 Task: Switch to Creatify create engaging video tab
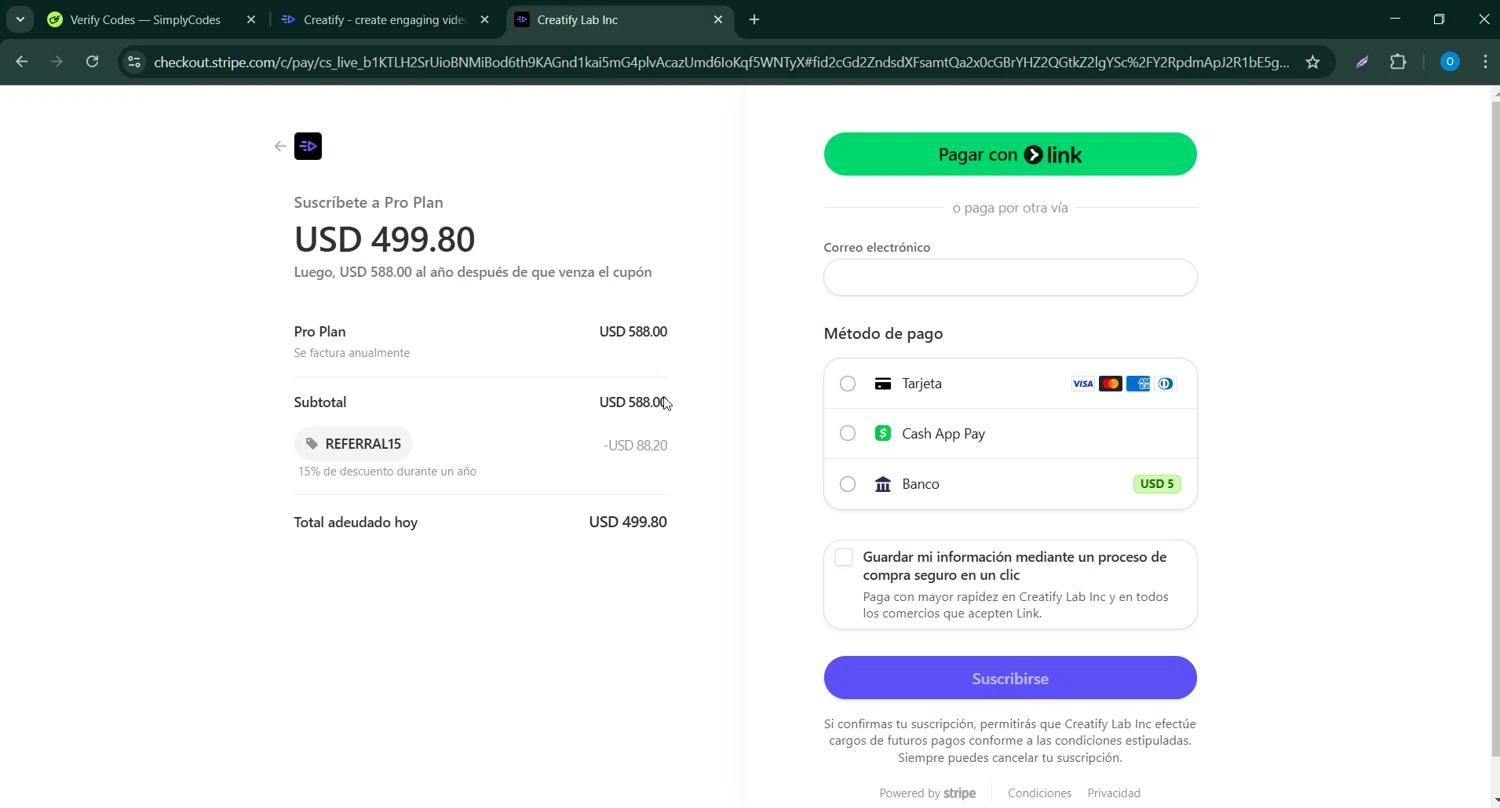pyautogui.click(x=385, y=19)
